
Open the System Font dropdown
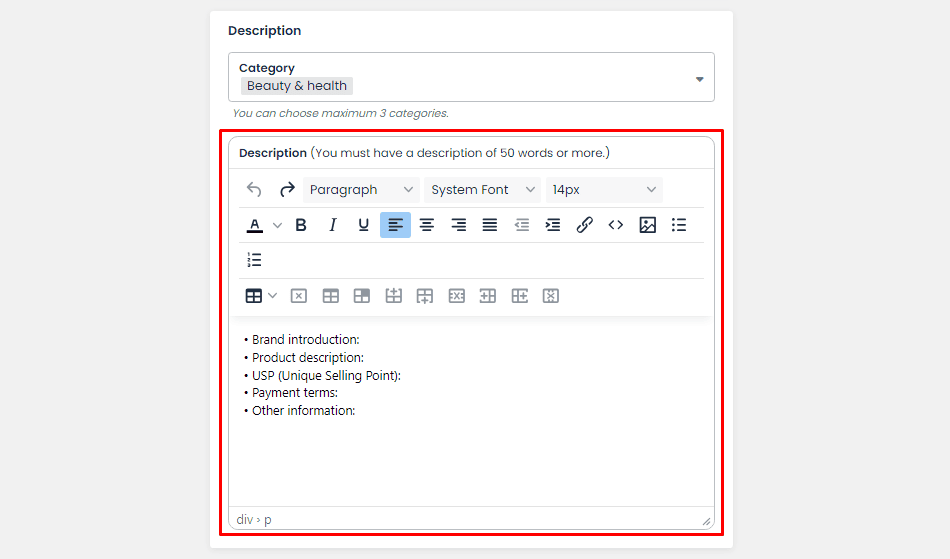tap(482, 190)
